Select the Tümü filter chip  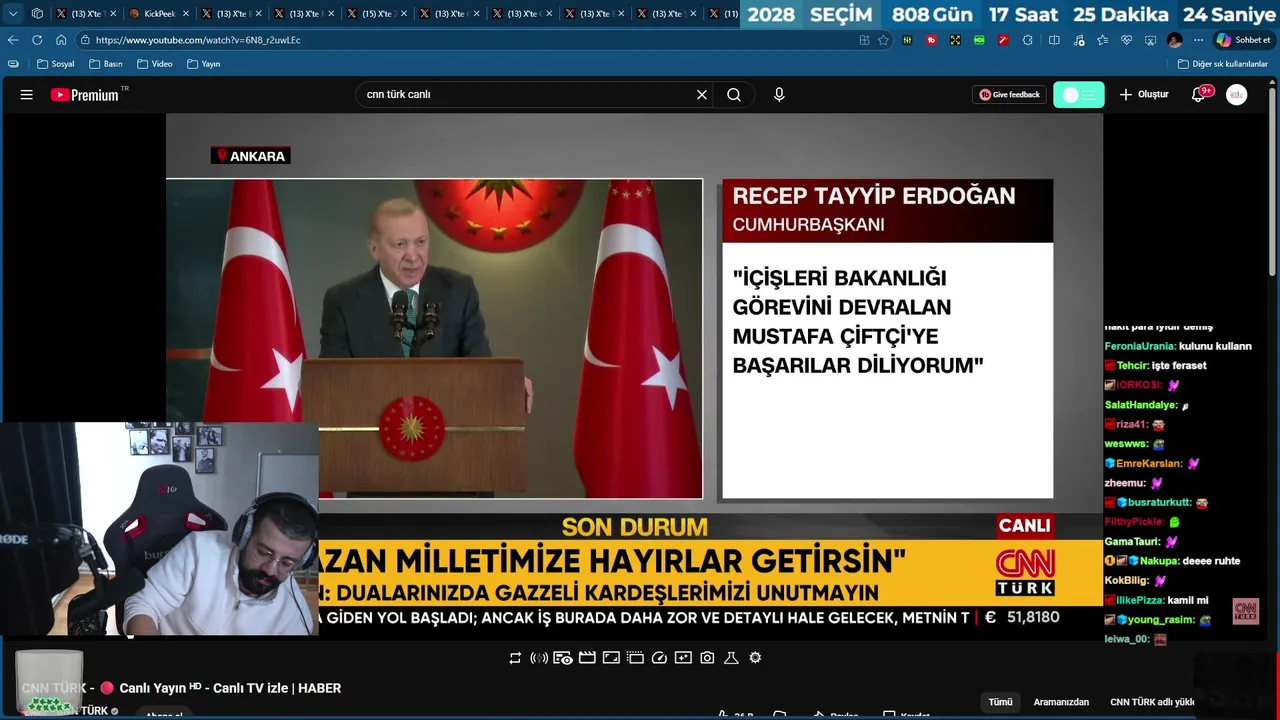(x=1000, y=702)
